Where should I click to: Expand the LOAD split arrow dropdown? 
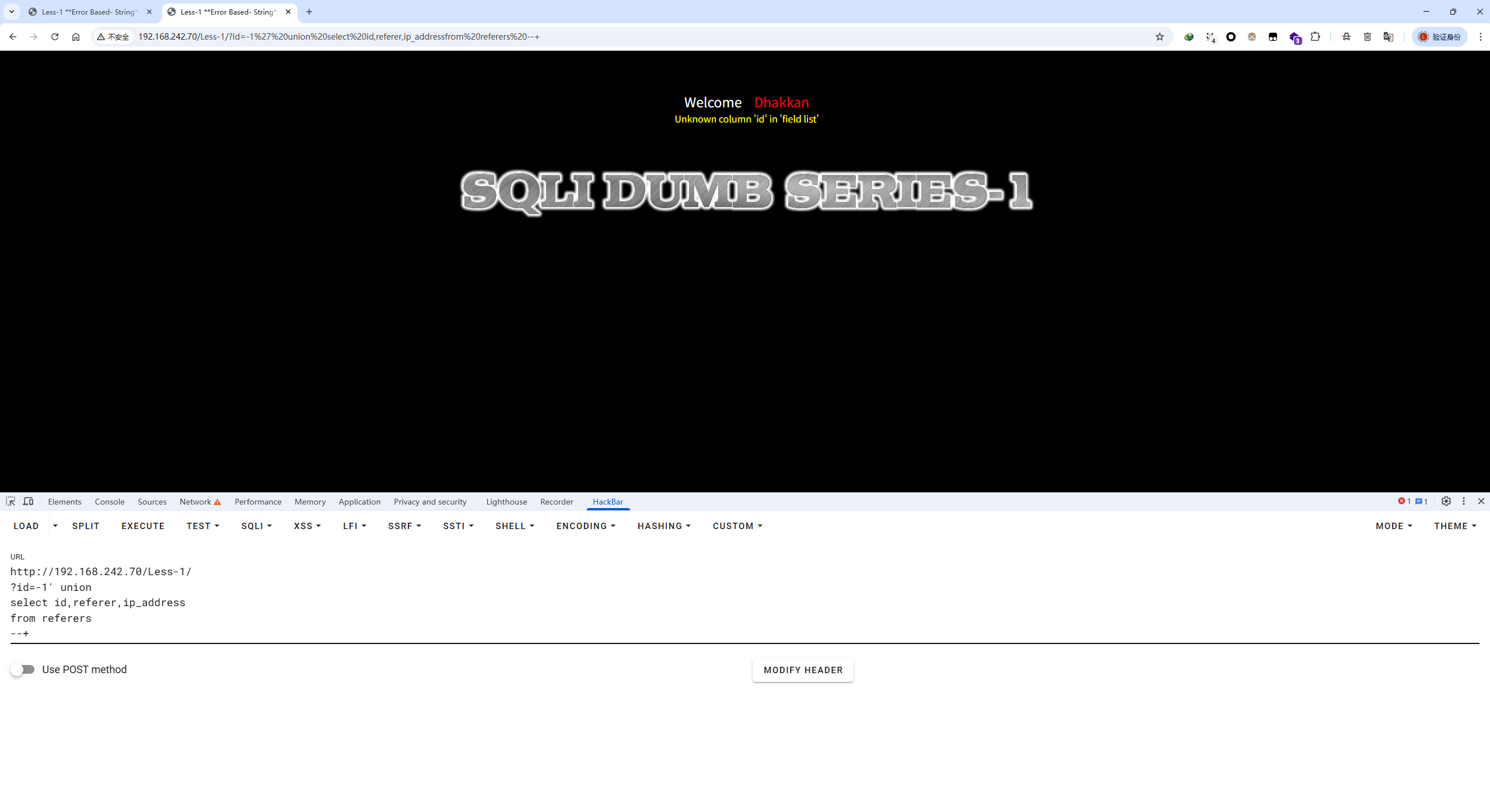(55, 526)
